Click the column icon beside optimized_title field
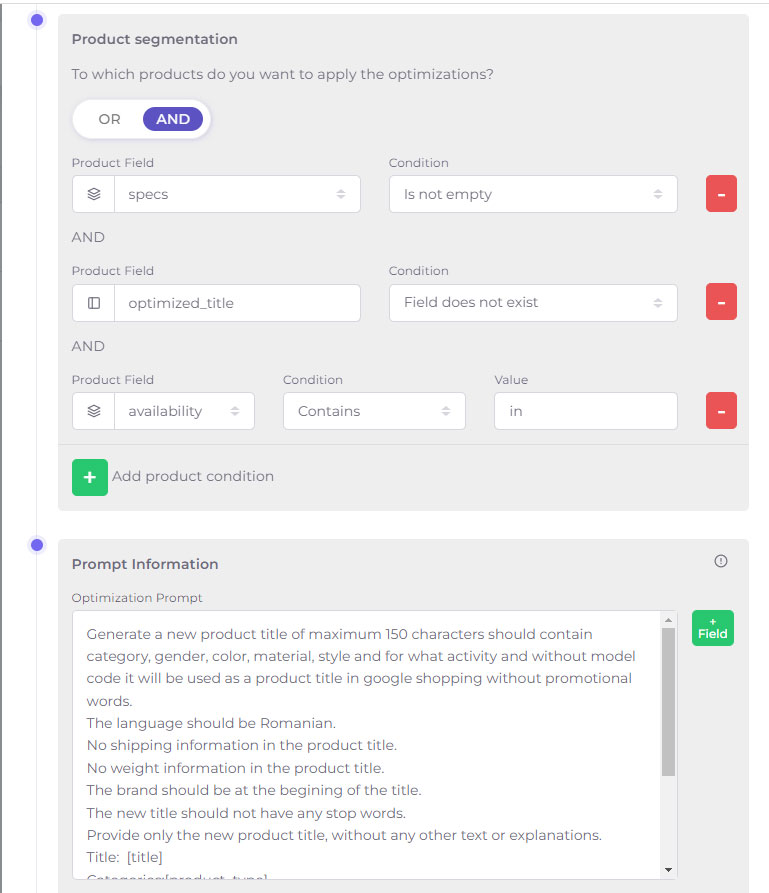The height and width of the screenshot is (893, 769). (93, 303)
